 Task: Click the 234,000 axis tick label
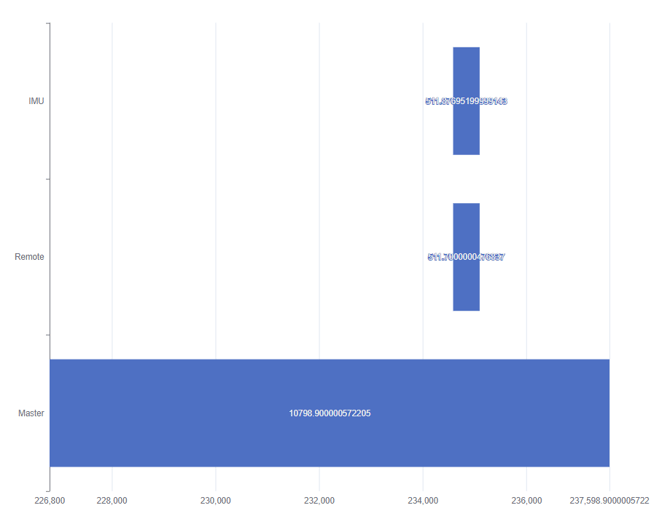click(423, 501)
